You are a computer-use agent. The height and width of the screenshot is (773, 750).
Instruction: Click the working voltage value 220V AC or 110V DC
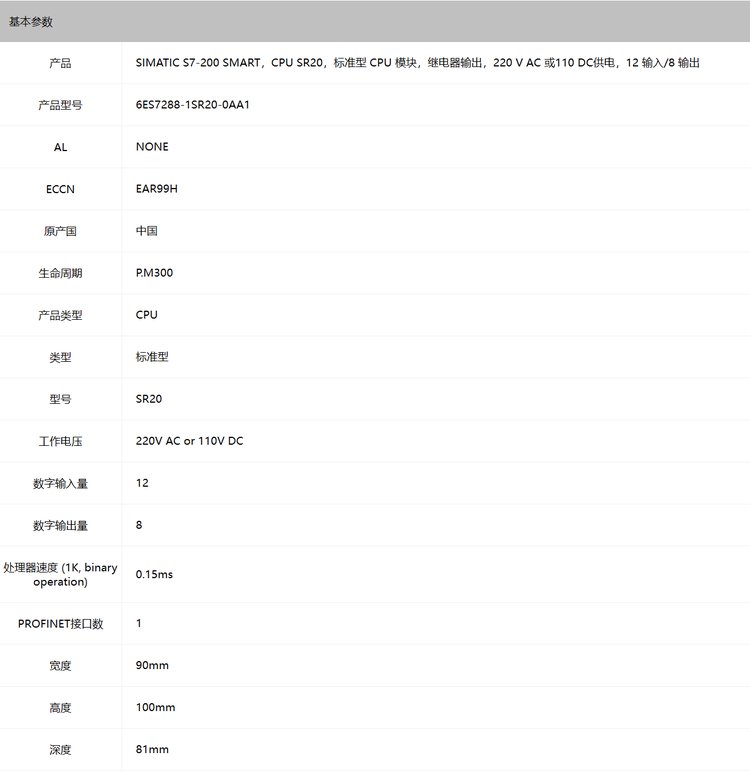click(189, 441)
